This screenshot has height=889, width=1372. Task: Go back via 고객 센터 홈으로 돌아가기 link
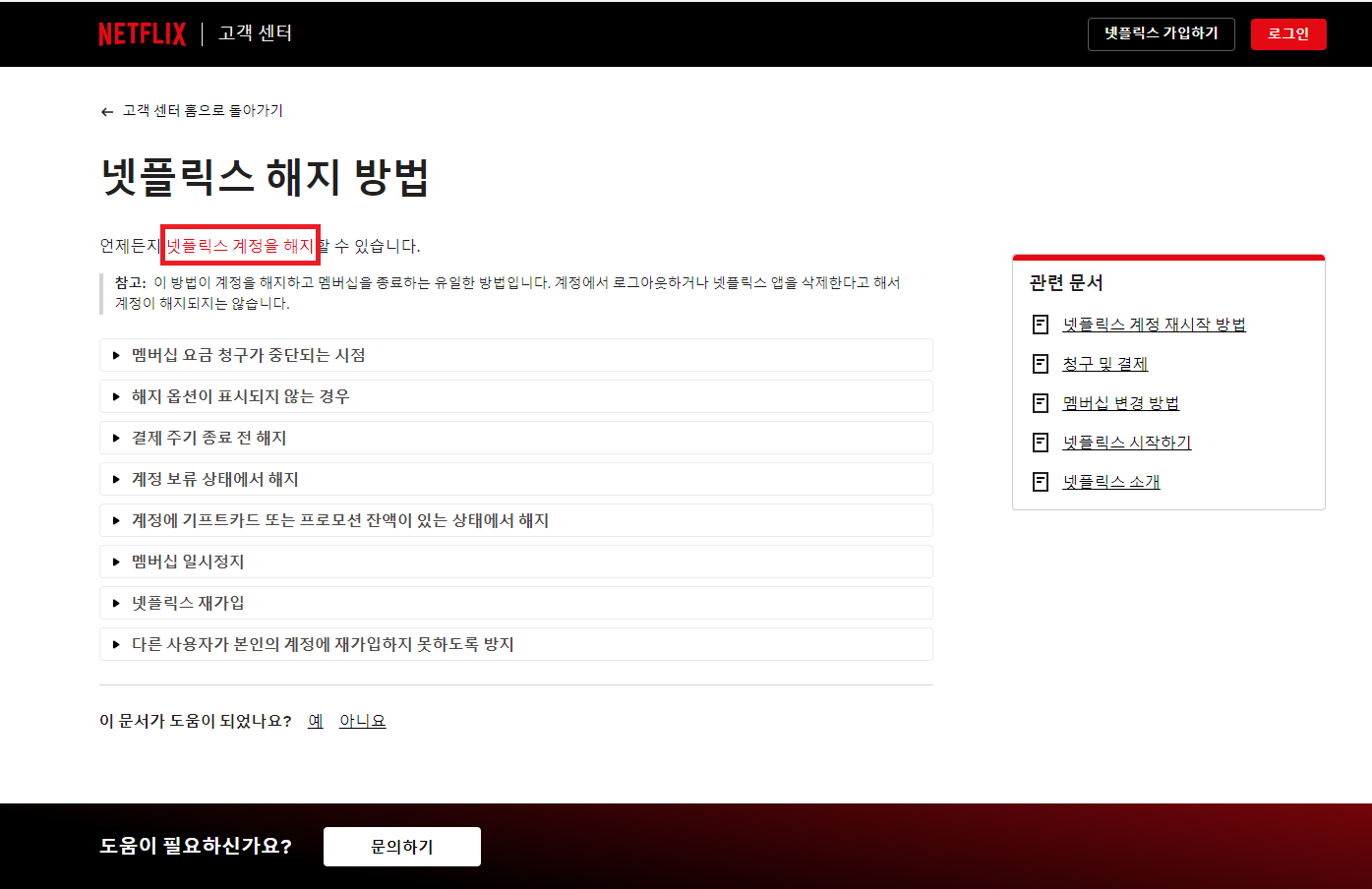(203, 110)
